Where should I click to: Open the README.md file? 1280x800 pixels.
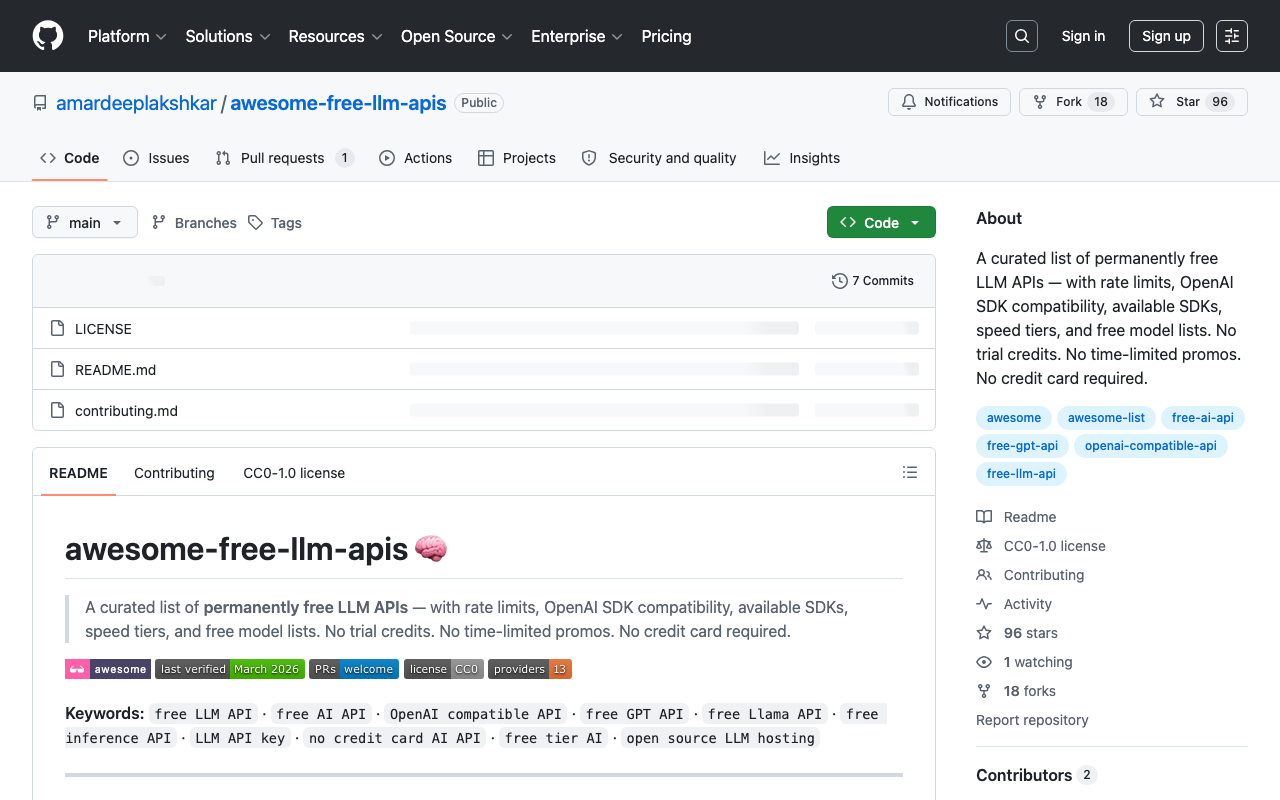pyautogui.click(x=115, y=369)
